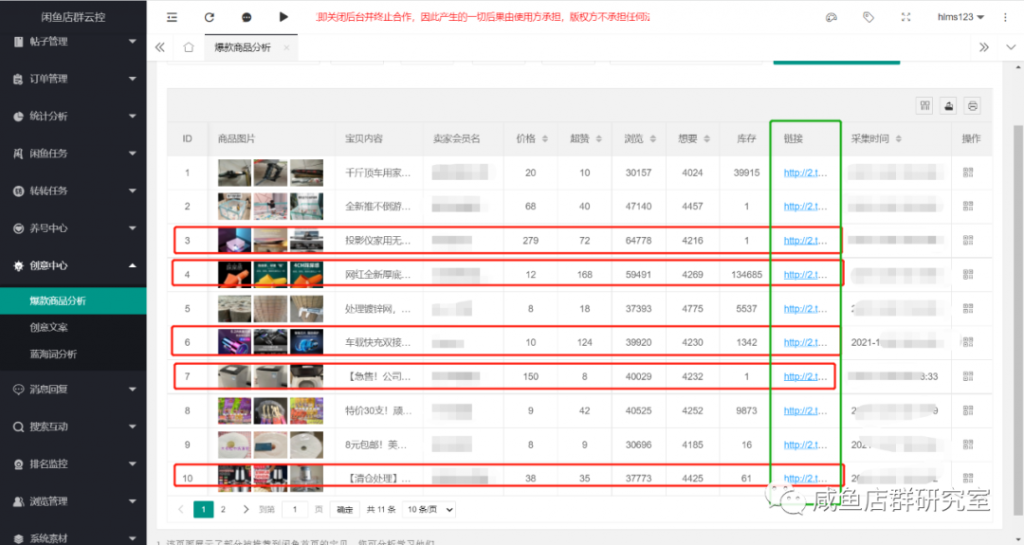Expand the 搜索互动 sidebar menu
1024x545 pixels.
[x=73, y=426]
